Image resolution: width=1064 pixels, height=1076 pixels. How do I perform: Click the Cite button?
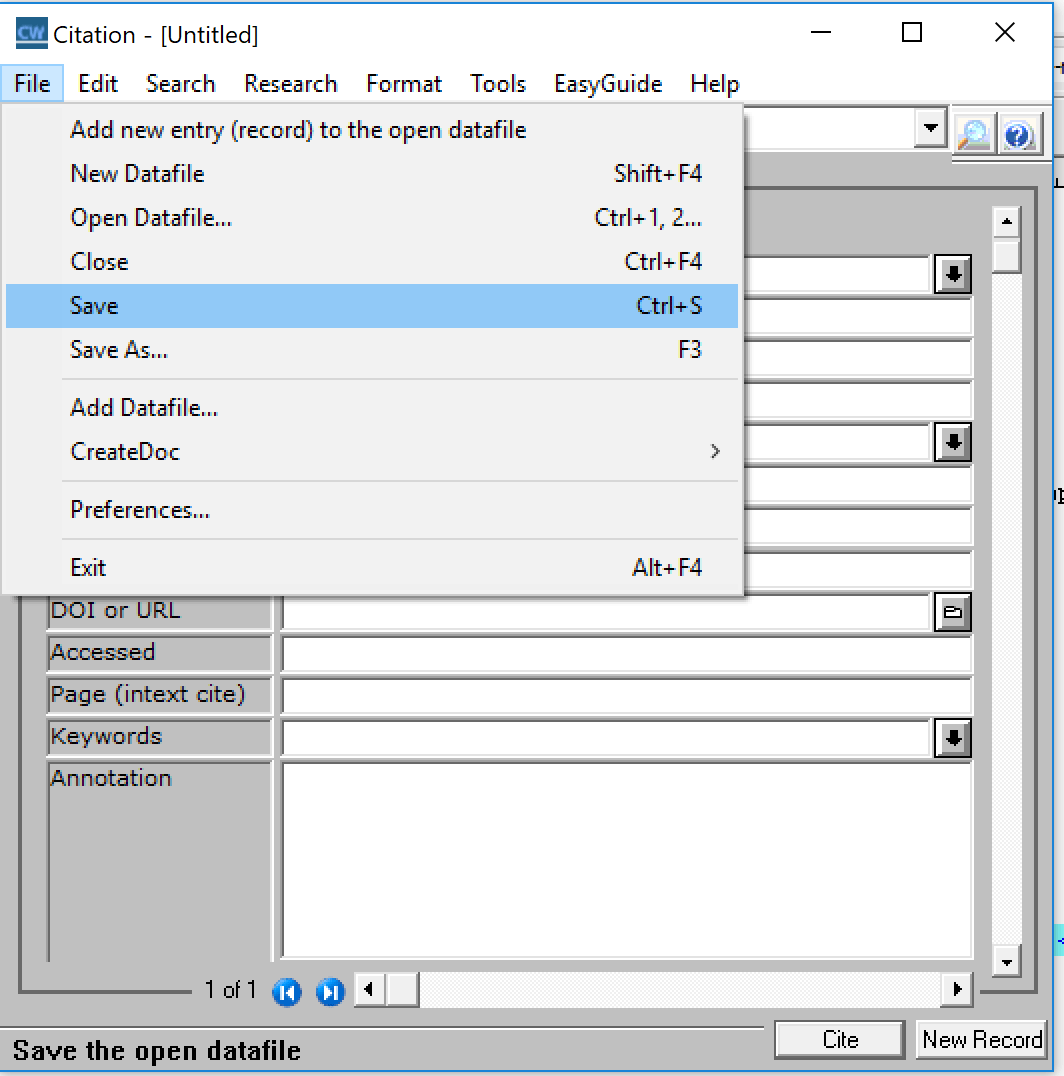tap(840, 1040)
